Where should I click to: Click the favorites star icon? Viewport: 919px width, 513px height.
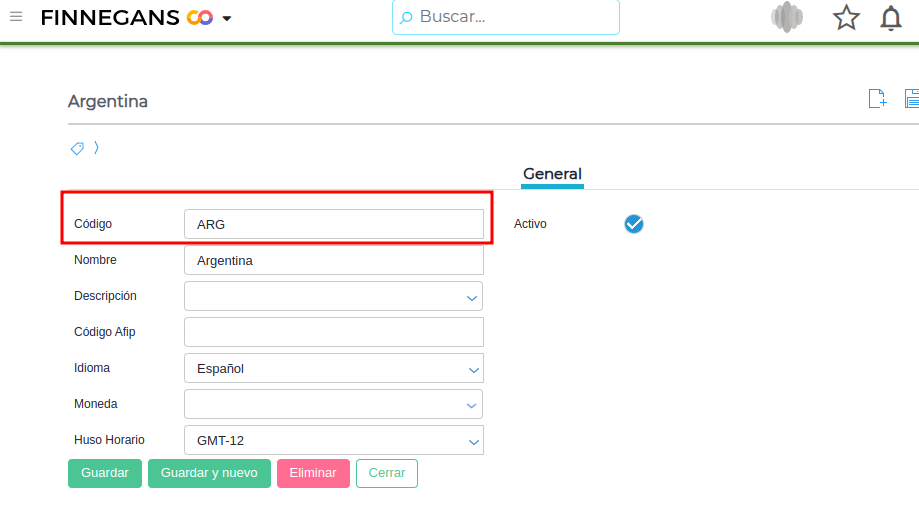click(846, 17)
